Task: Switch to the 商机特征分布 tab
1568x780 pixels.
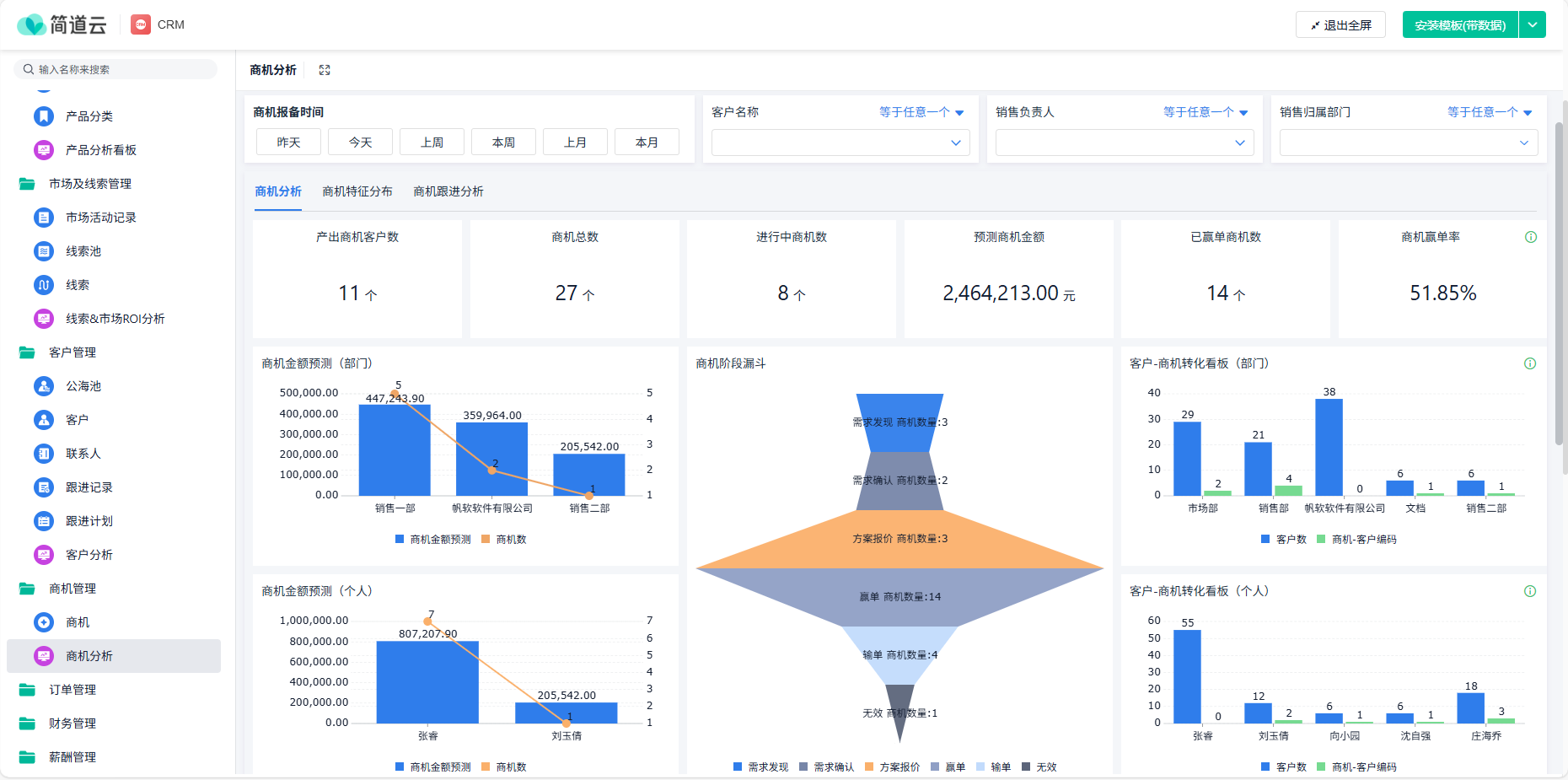Action: click(357, 191)
